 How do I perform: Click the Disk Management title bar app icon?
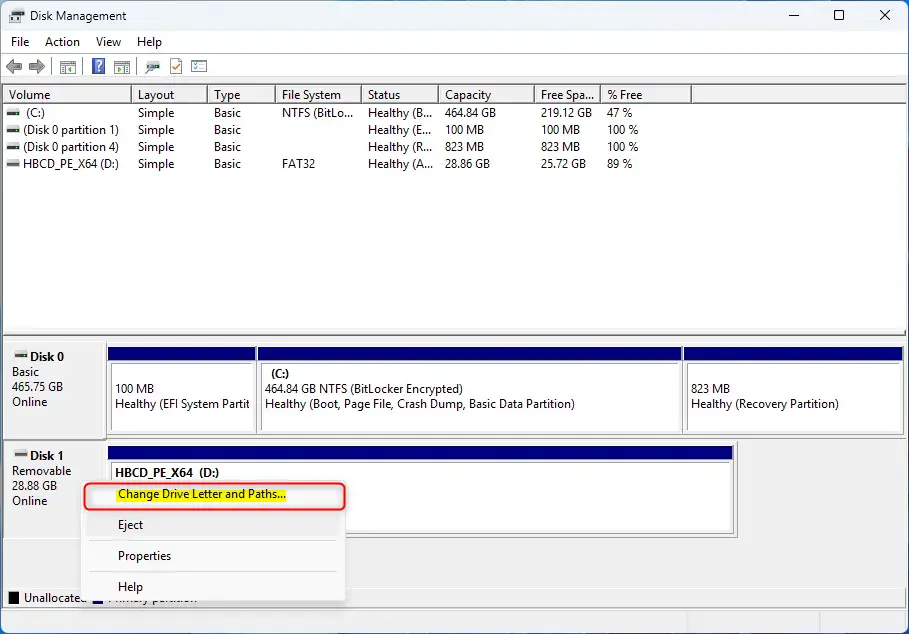(17, 16)
